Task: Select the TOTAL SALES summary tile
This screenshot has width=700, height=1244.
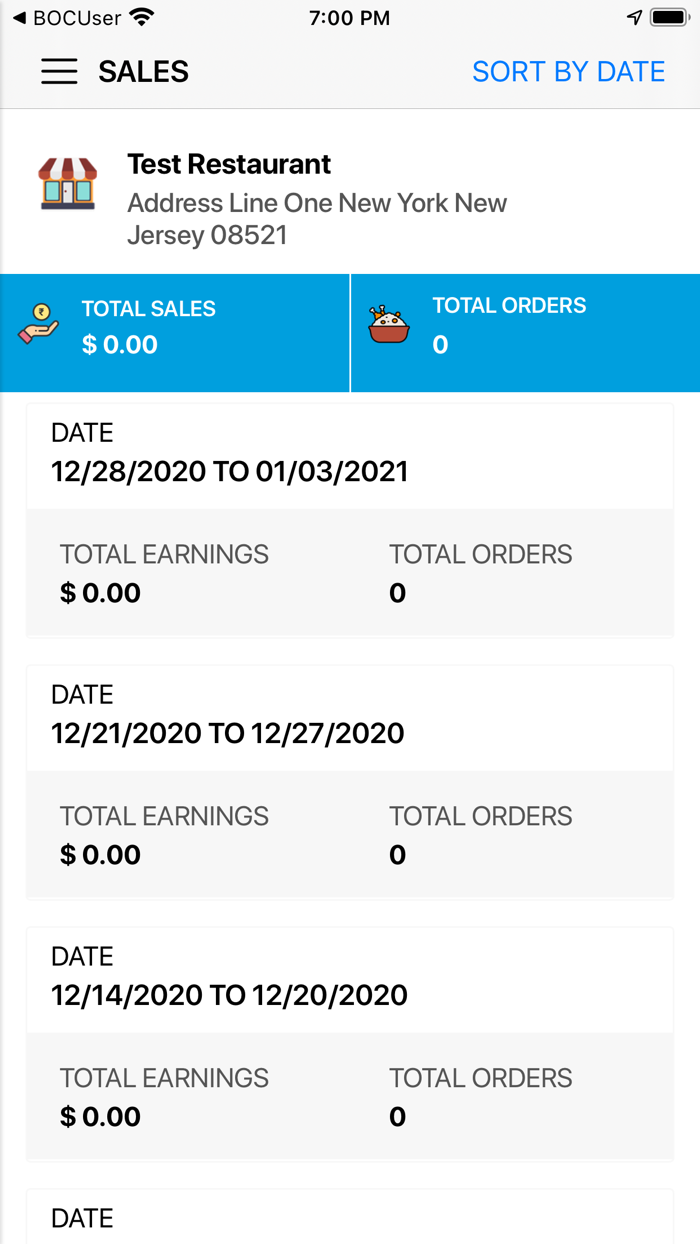Action: [175, 333]
